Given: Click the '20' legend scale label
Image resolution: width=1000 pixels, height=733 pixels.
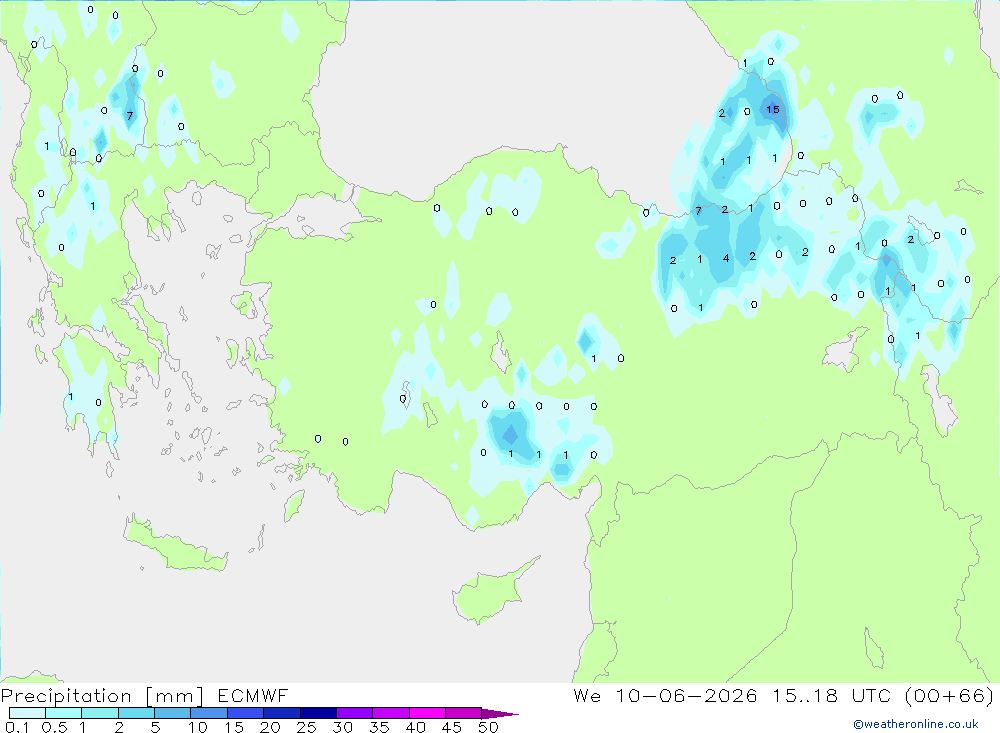Looking at the screenshot, I should pyautogui.click(x=270, y=727).
